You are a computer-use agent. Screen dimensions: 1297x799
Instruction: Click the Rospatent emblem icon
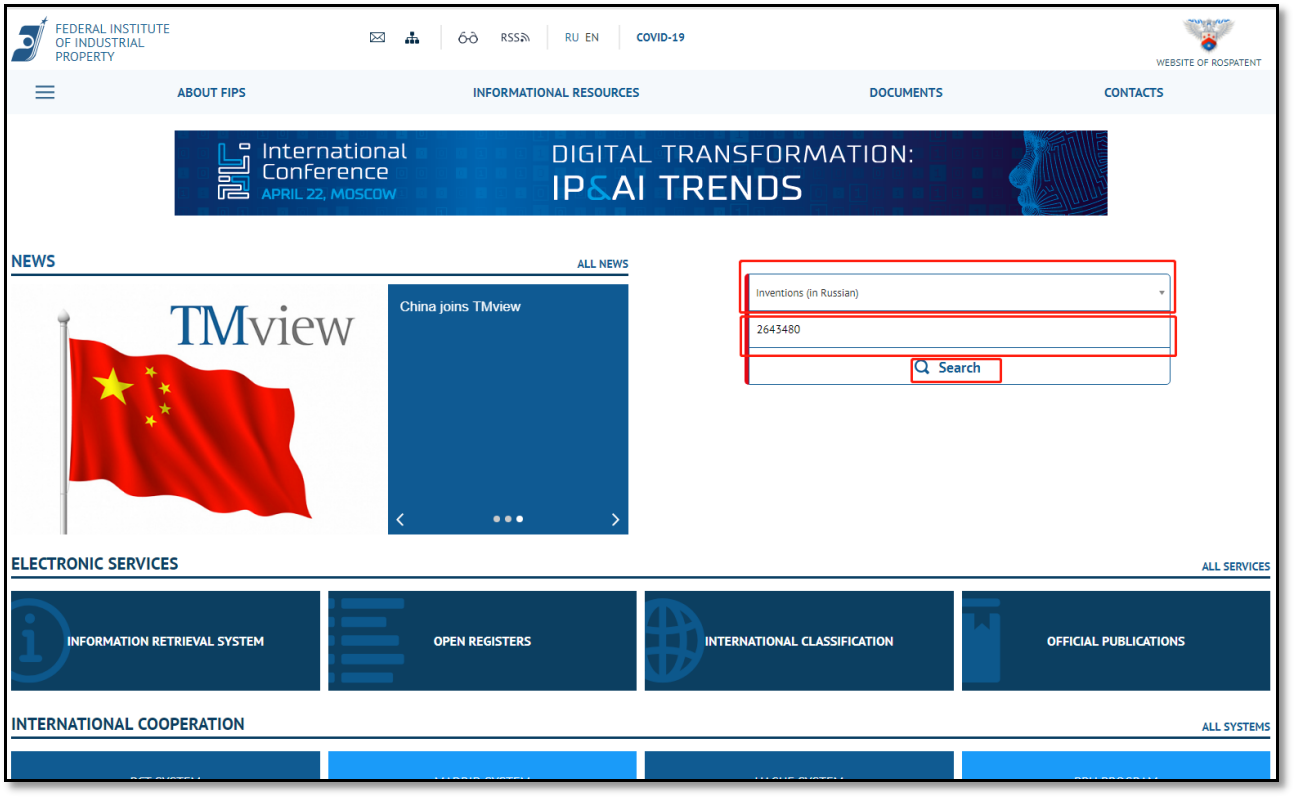pyautogui.click(x=1208, y=35)
